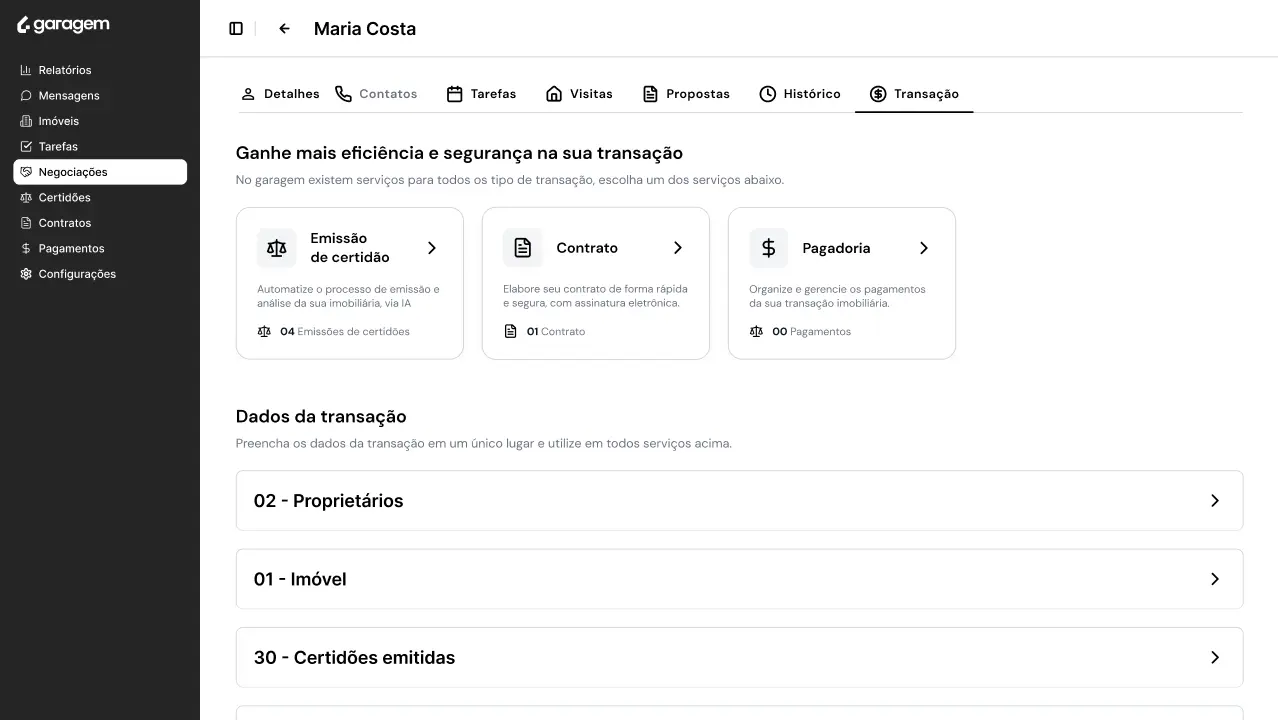Click the 30 - Certidões emitidas row label
The height and width of the screenshot is (720, 1278).
[354, 658]
